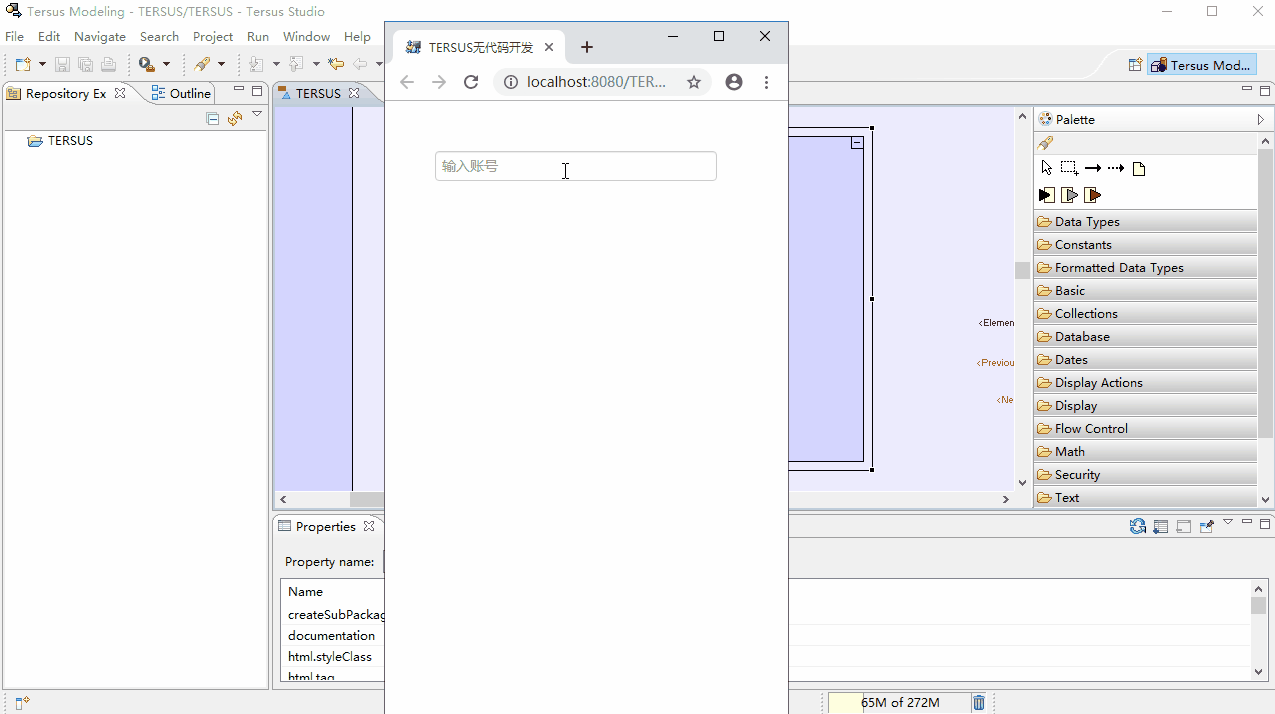Screen dimensions: 1275x714
Task: Open the New wizard dropdown arrow
Action: (42, 64)
